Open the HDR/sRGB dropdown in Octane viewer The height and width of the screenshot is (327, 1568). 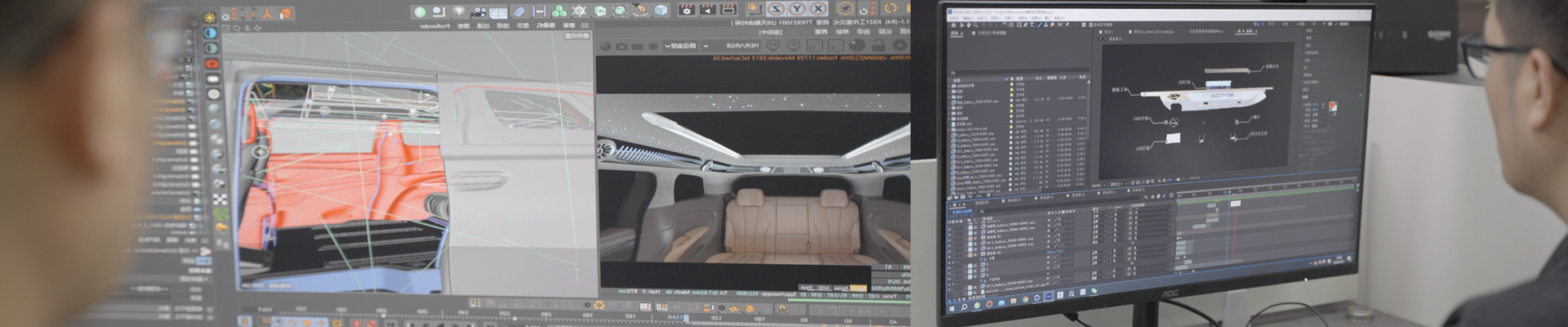coord(731,46)
